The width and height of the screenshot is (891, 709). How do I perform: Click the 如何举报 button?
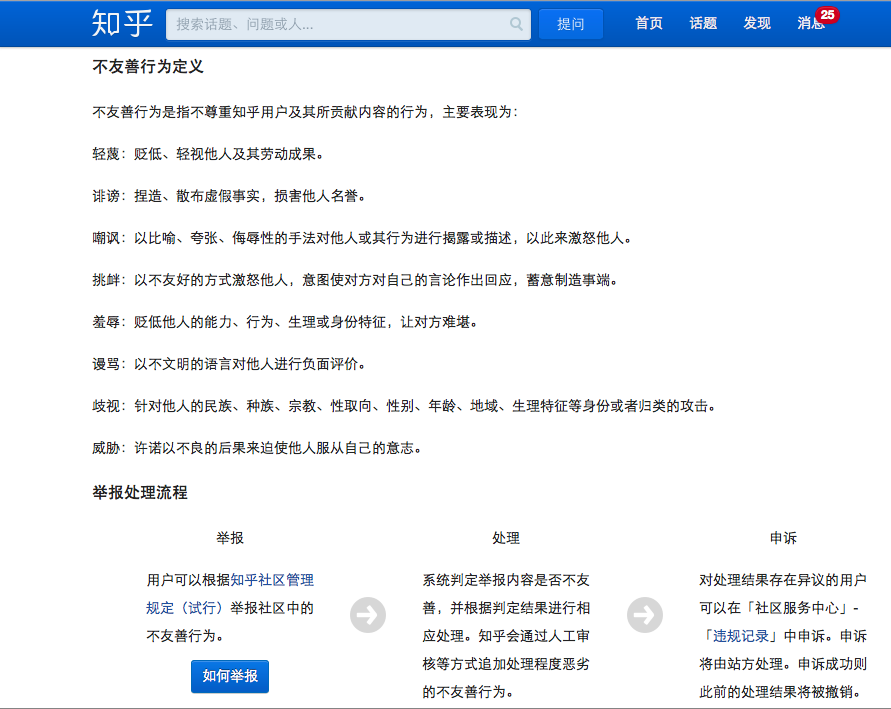click(x=230, y=676)
